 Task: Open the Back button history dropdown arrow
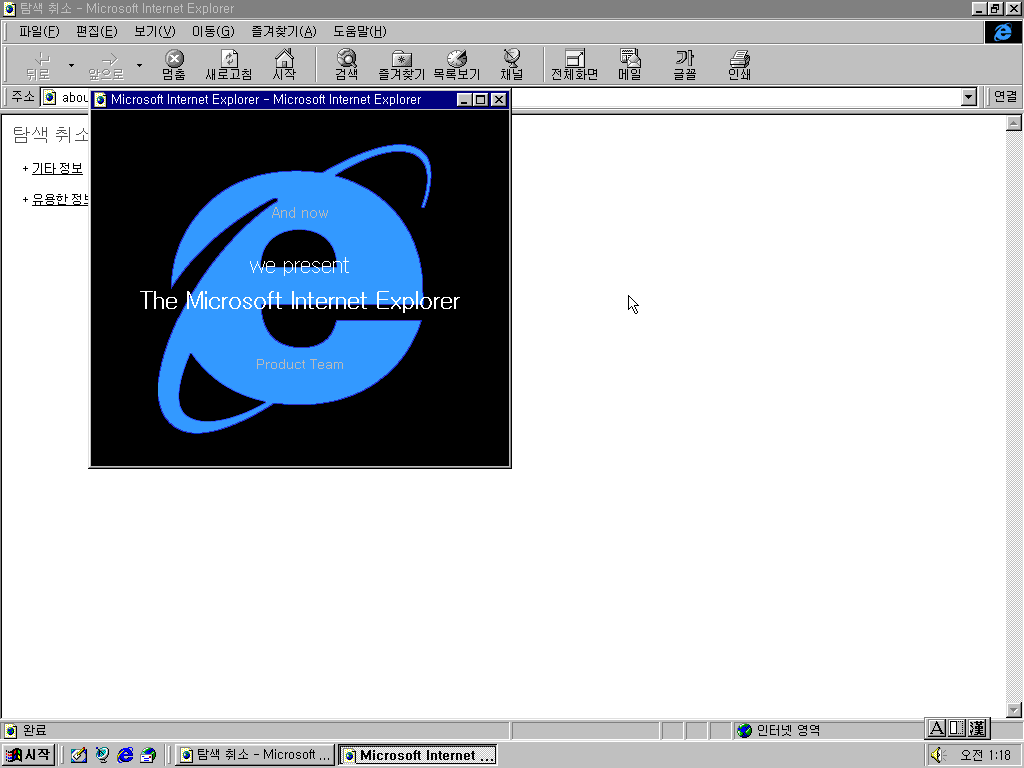pos(71,65)
